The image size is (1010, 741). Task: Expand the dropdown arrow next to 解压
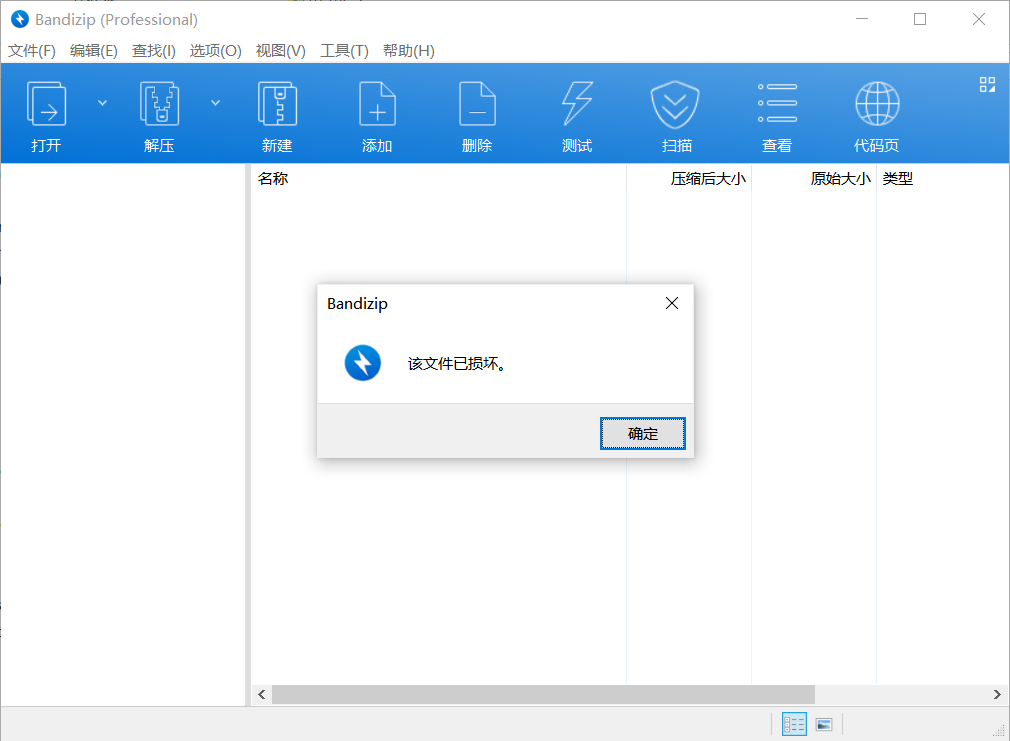coord(216,103)
